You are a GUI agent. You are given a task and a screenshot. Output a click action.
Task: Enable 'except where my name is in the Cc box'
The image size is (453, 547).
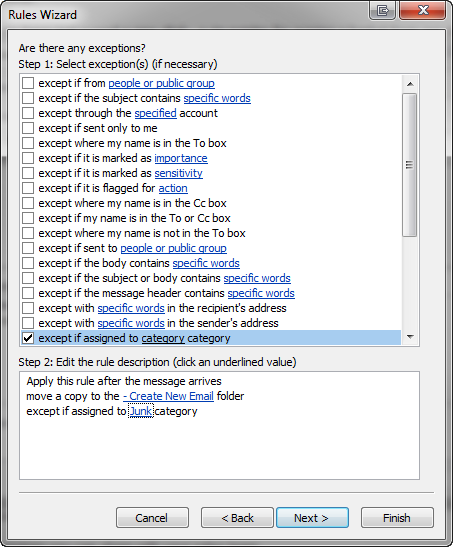coord(28,203)
